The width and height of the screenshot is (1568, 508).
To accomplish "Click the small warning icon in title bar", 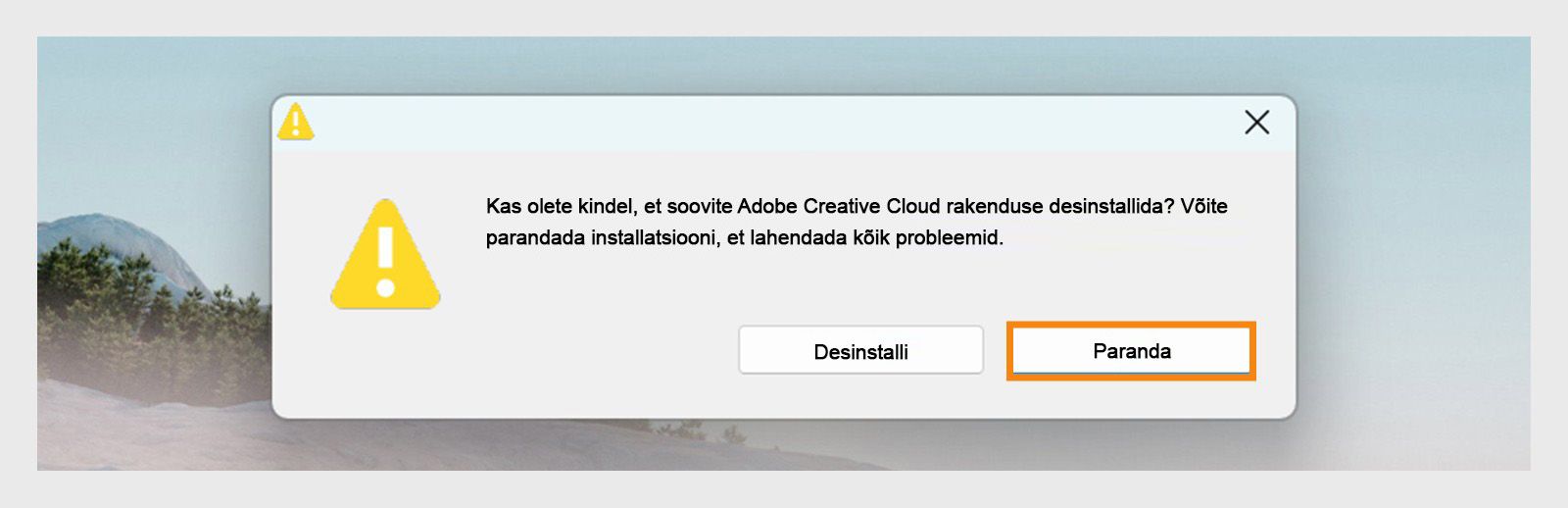I will point(295,123).
